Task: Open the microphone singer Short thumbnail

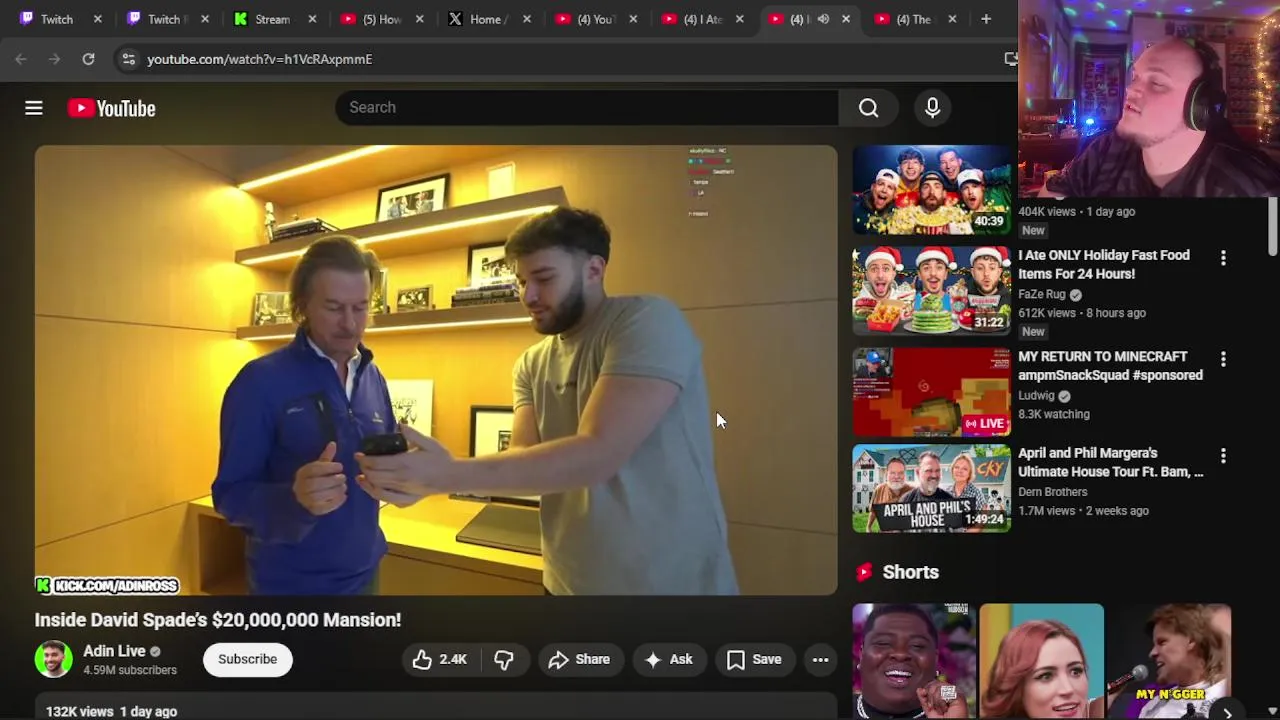Action: point(1170,661)
